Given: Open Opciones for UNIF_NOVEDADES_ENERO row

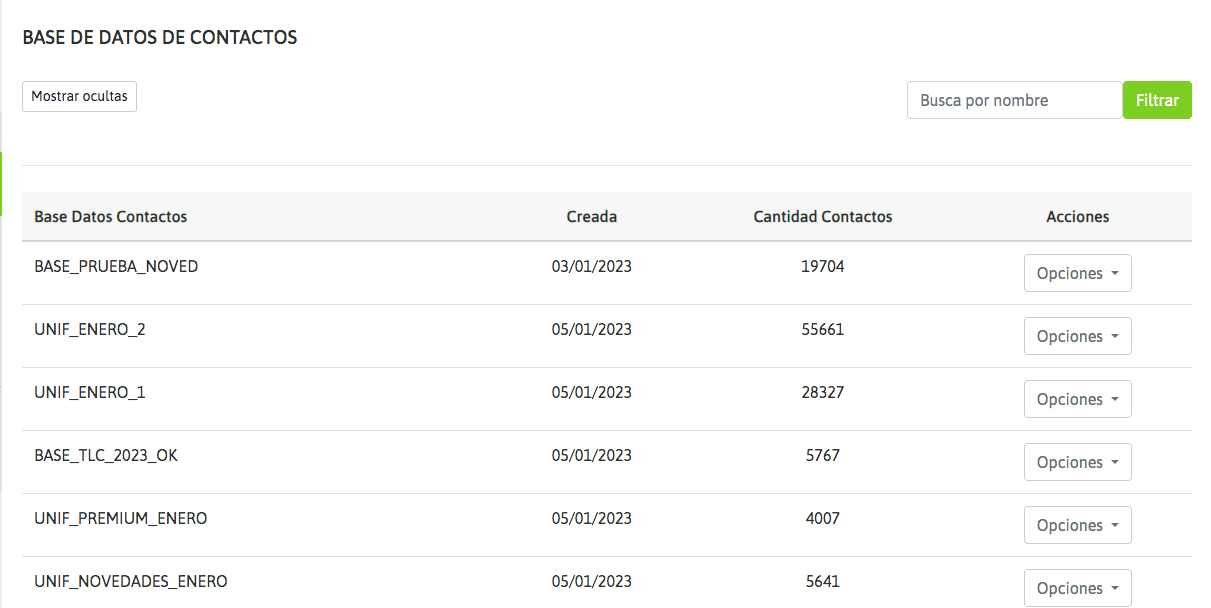Looking at the screenshot, I should click(1077, 588).
